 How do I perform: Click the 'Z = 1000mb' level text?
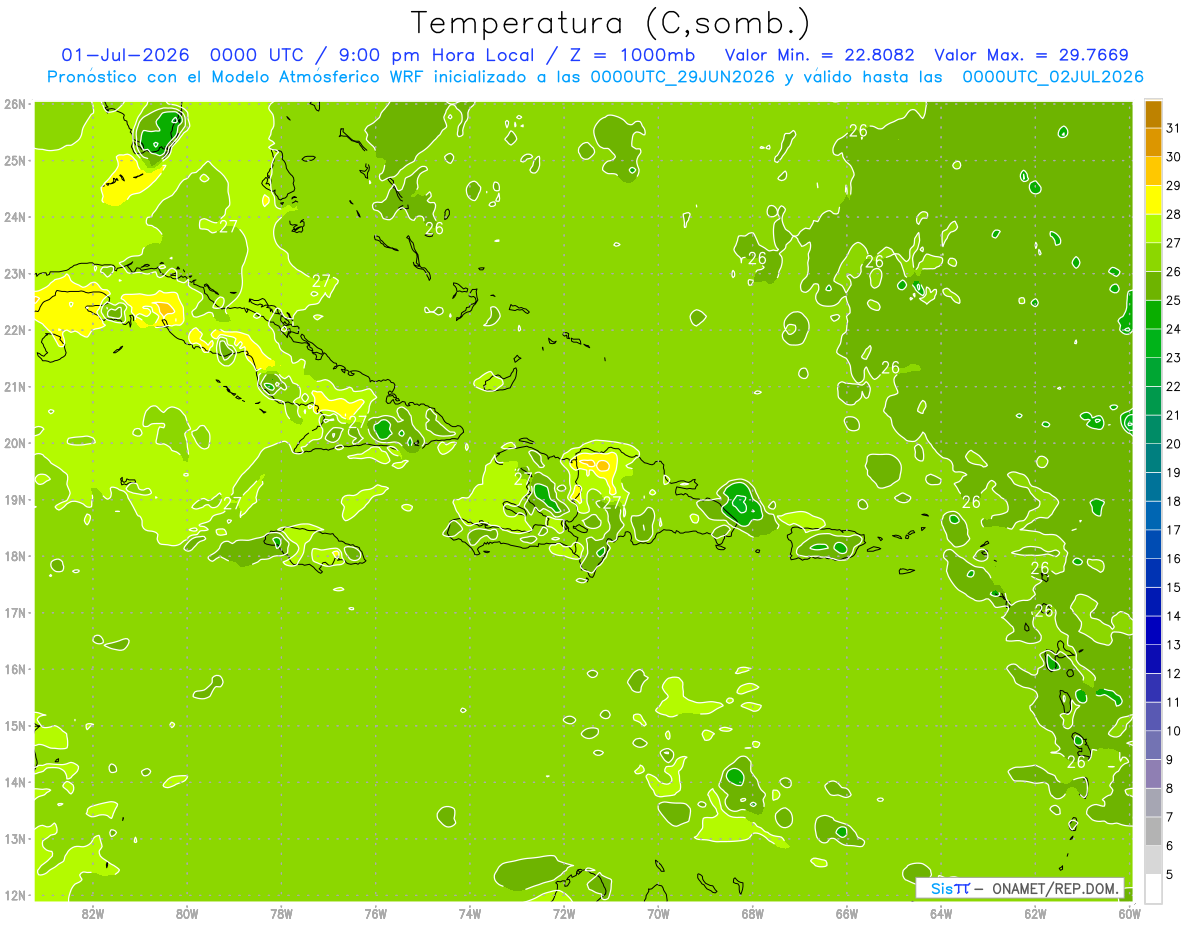(632, 55)
